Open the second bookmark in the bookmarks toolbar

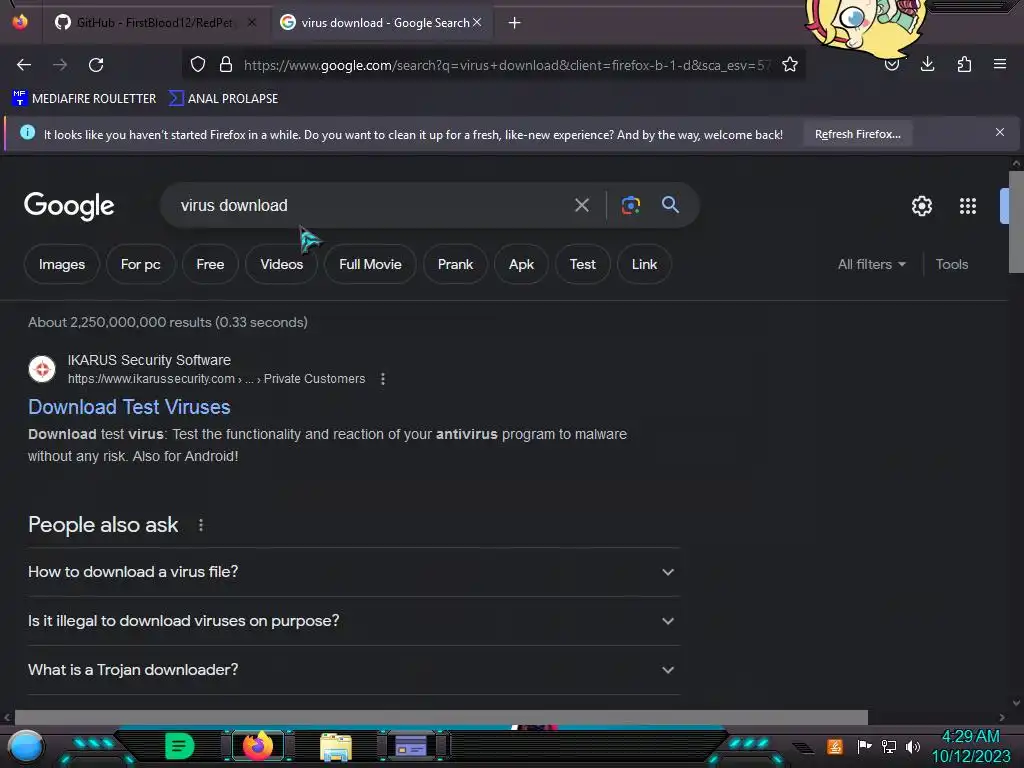223,99
